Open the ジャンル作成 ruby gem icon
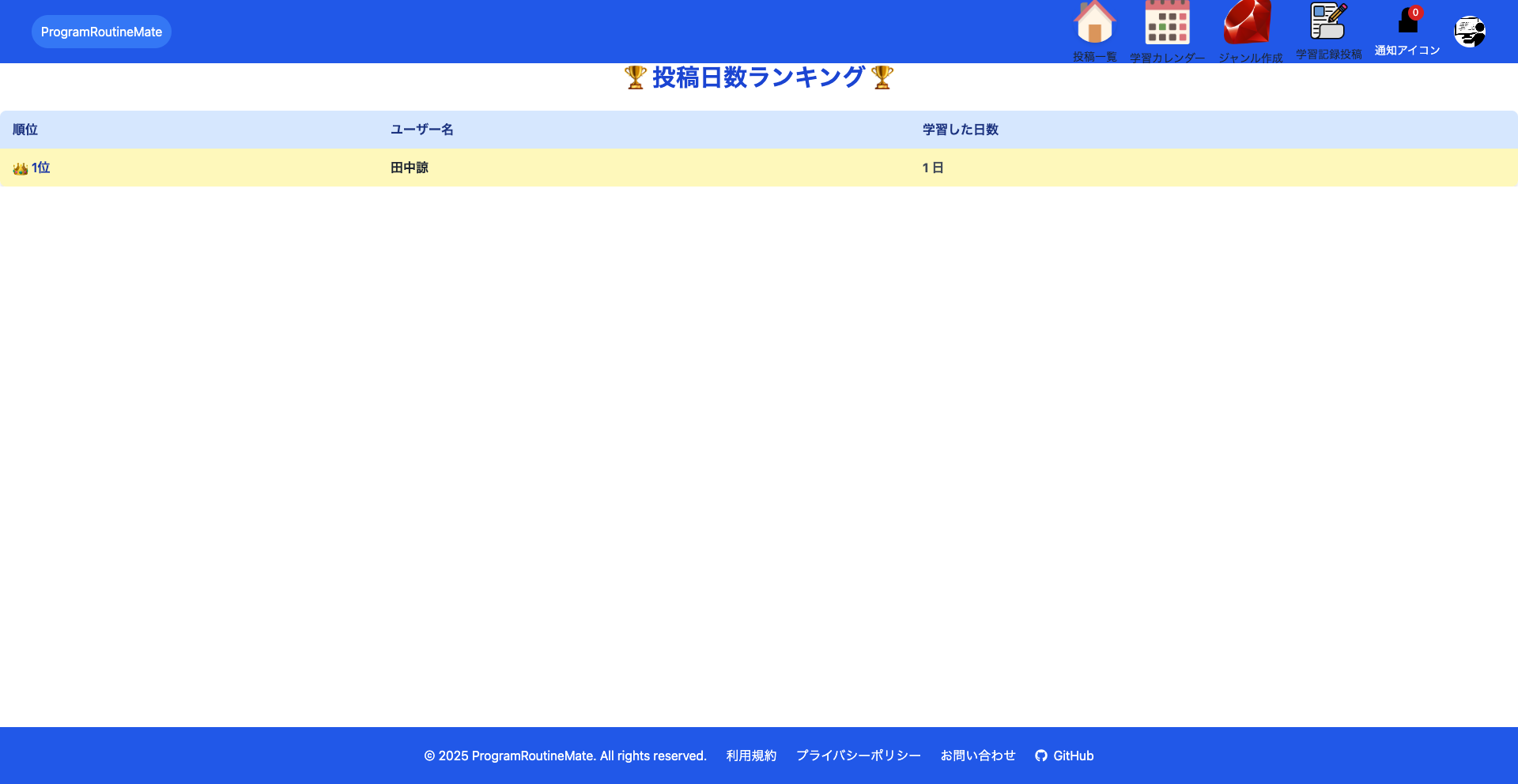 (1248, 22)
